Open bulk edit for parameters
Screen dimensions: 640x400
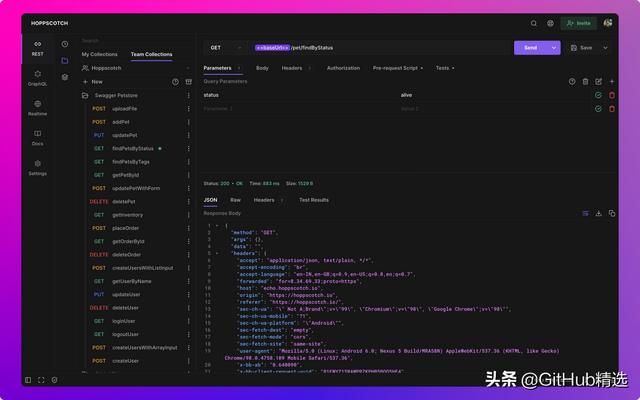point(598,82)
